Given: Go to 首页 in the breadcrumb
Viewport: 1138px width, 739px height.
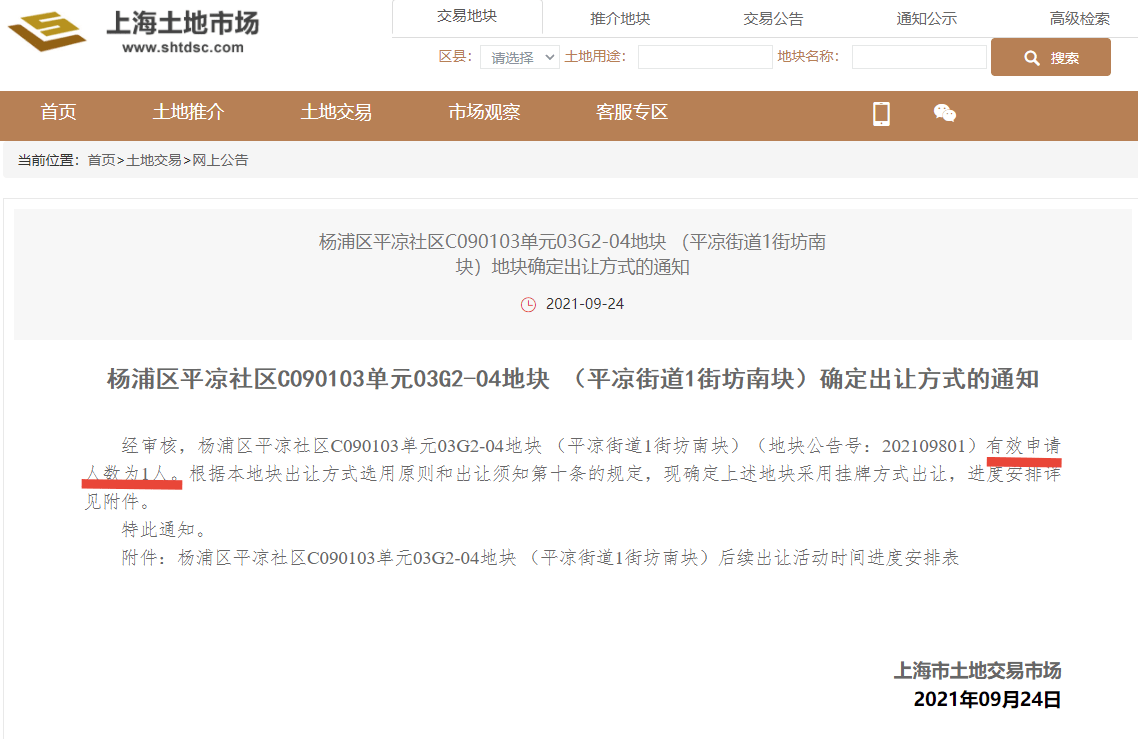Looking at the screenshot, I should point(102,160).
